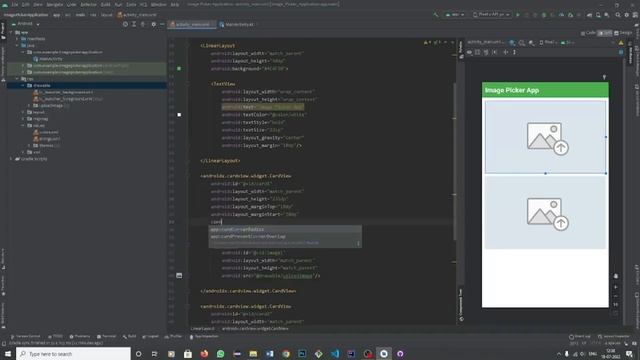Expand Gradle Scripts node

11,159
